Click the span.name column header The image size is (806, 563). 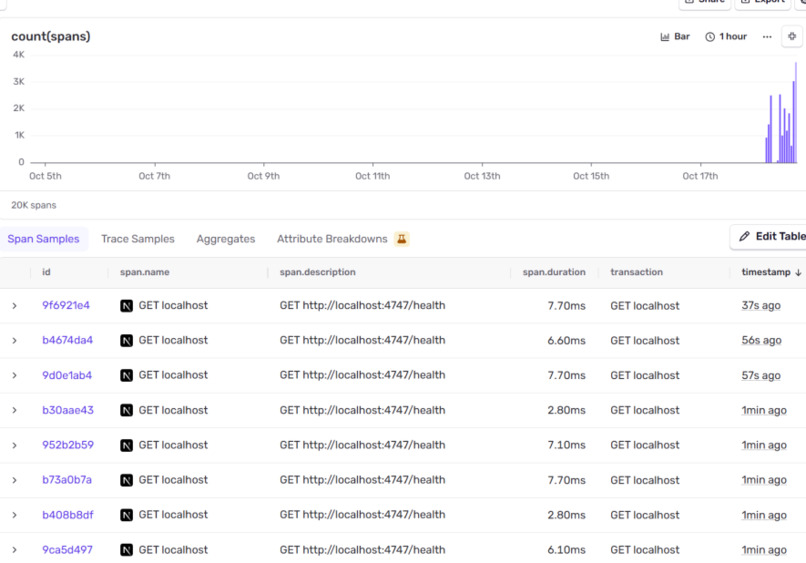(144, 273)
